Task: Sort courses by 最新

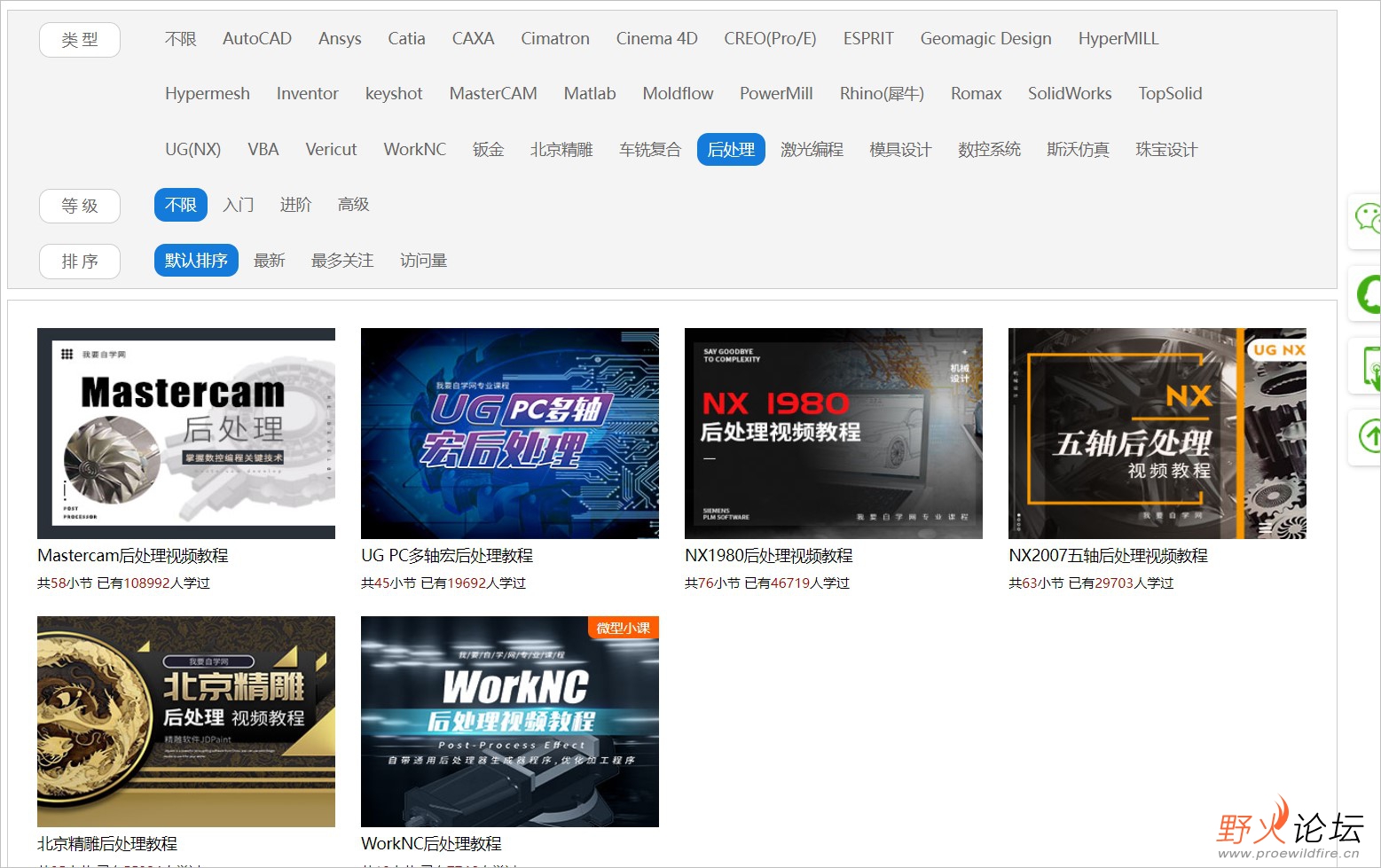Action: click(x=270, y=261)
